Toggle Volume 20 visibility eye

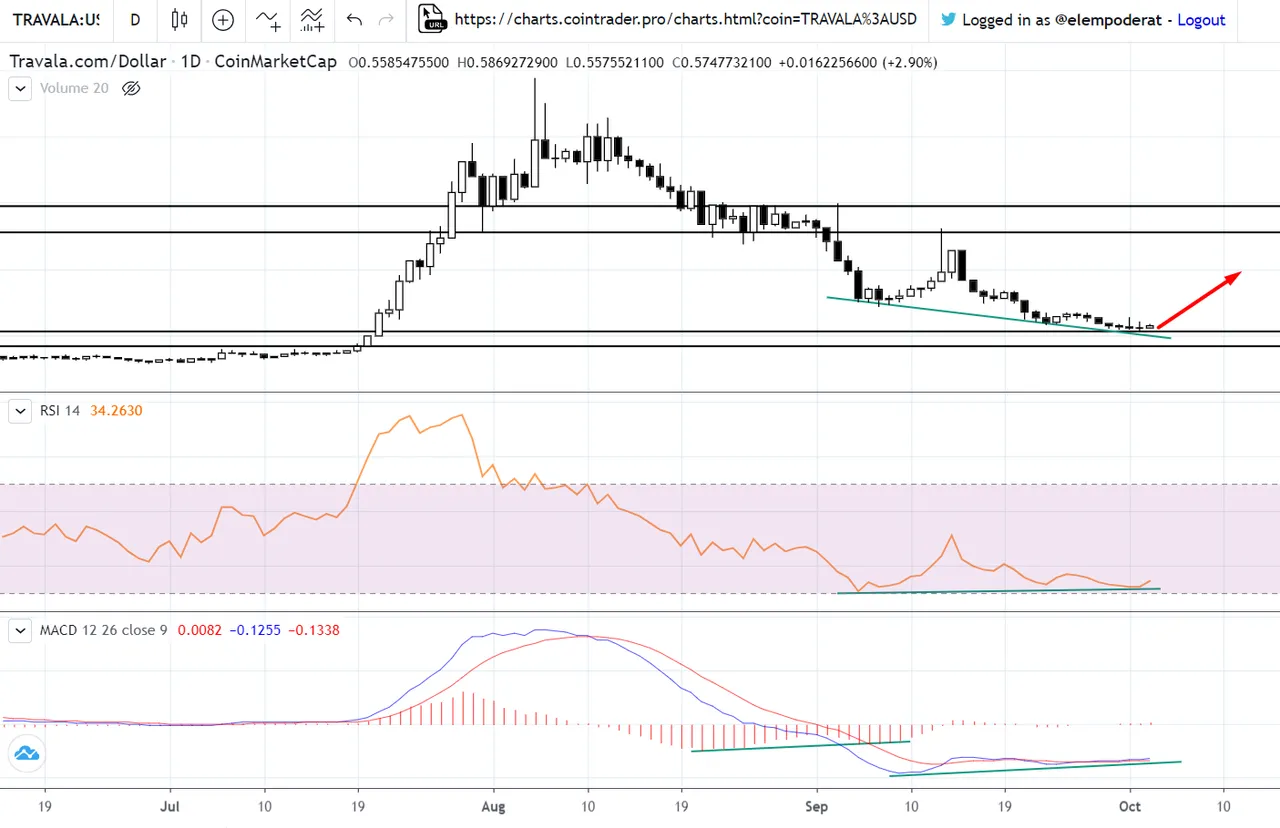[131, 88]
